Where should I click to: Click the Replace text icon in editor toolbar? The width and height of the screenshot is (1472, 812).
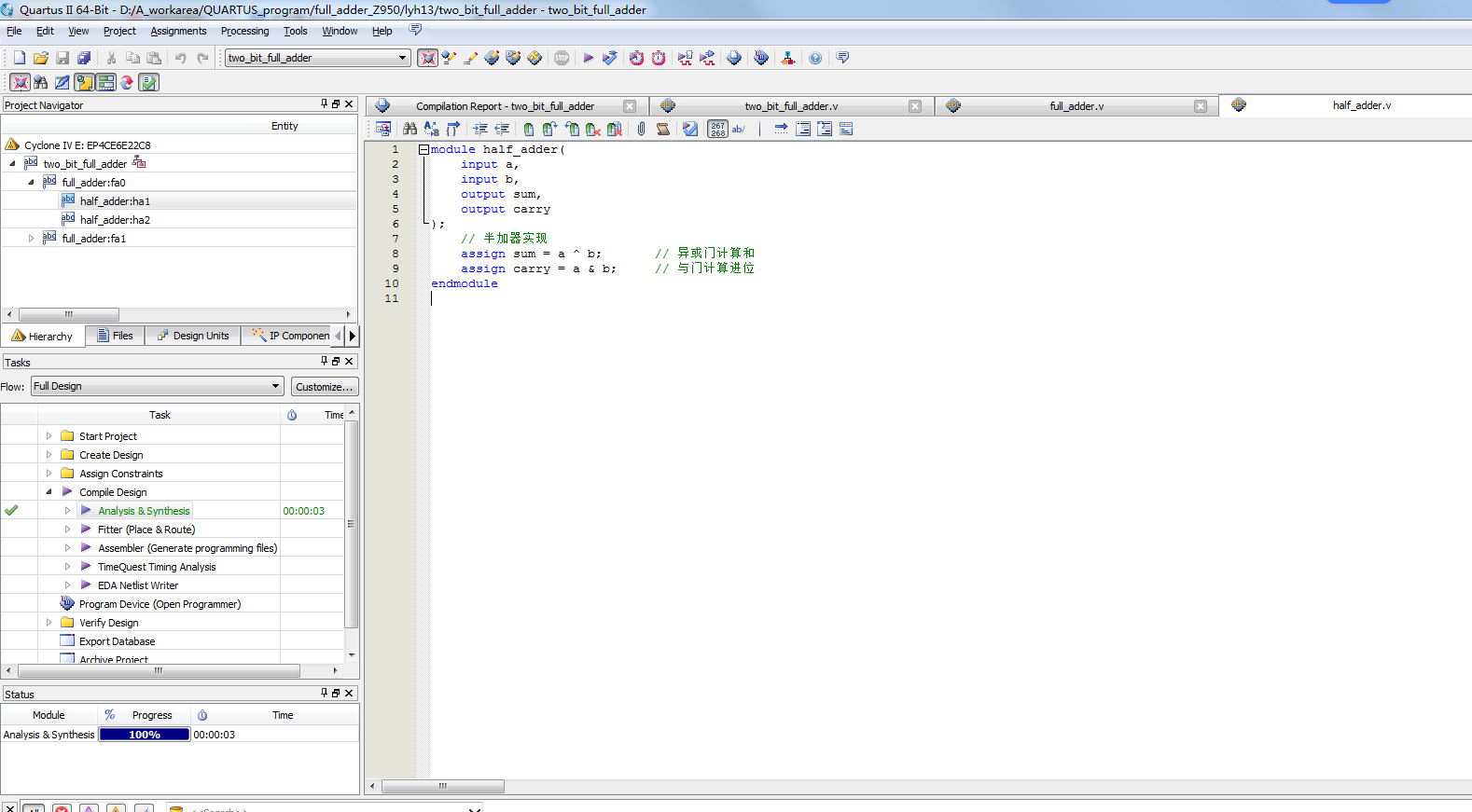pyautogui.click(x=431, y=129)
